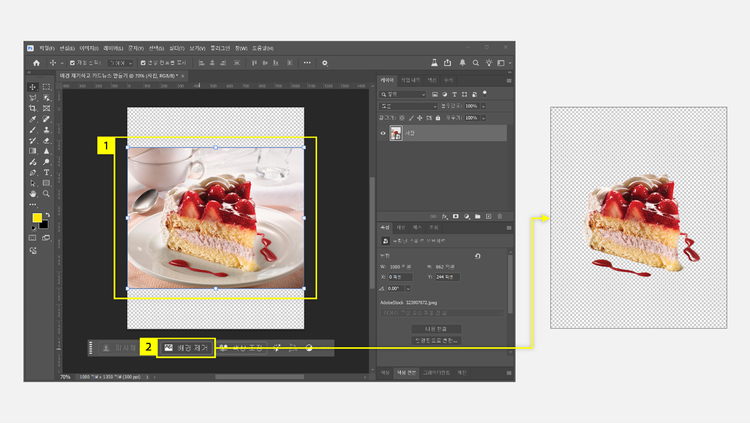750x423 pixels.
Task: Select the Move tool in toolbox
Action: 33,87
